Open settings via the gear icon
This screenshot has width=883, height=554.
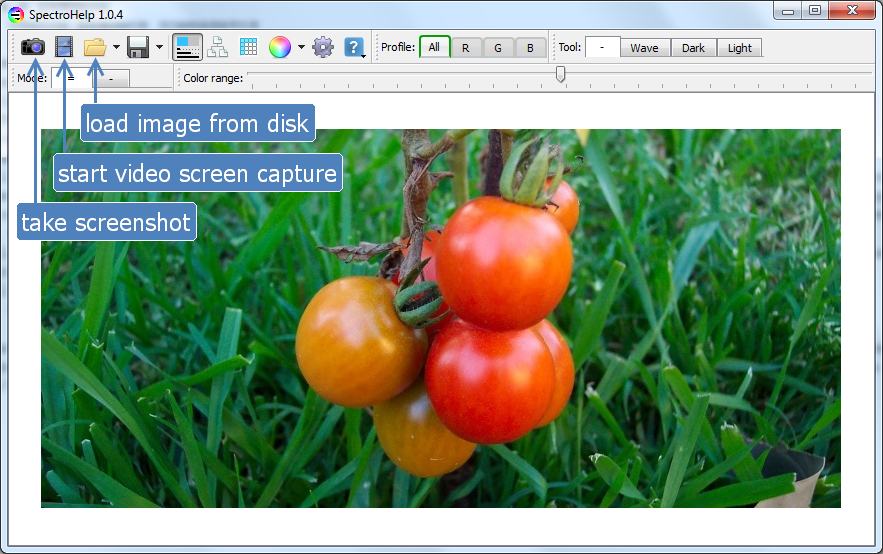323,47
